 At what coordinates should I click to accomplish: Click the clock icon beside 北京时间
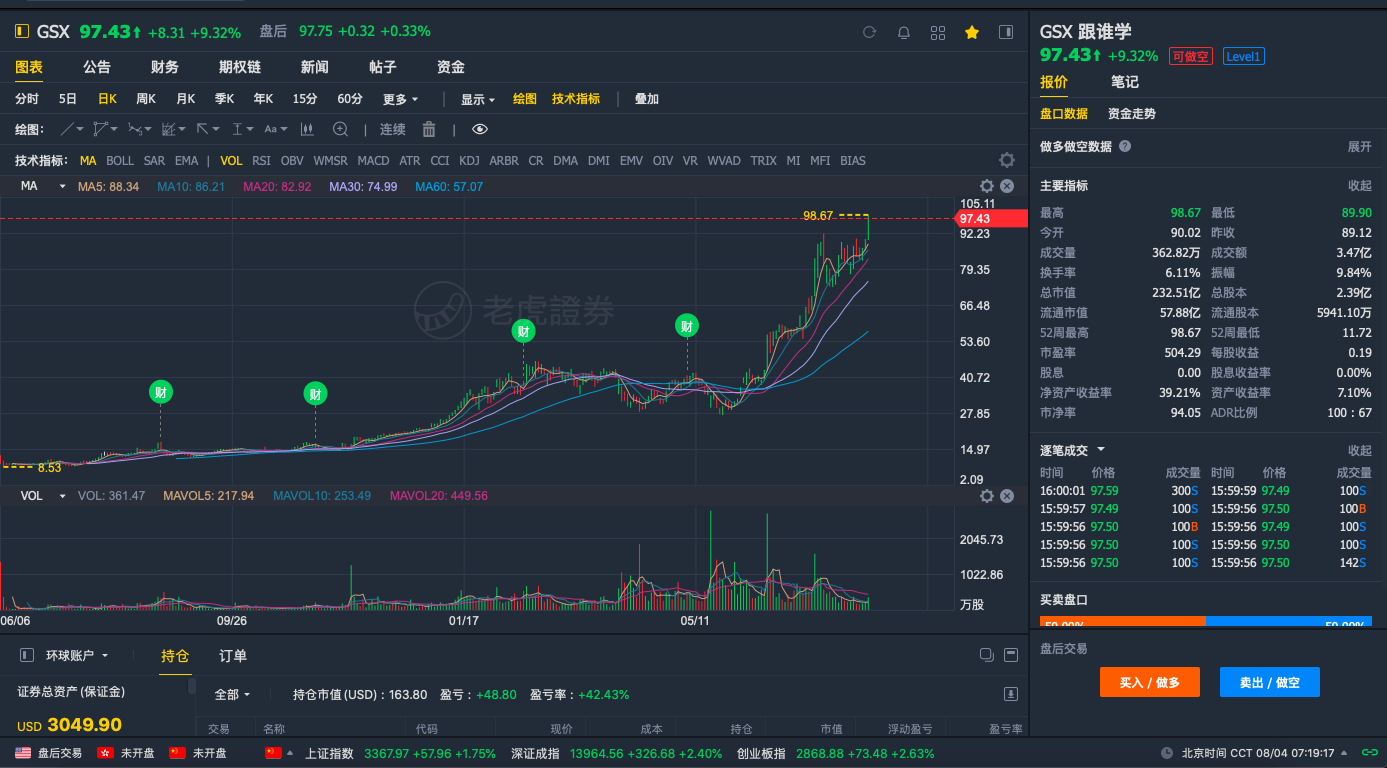(x=1167, y=753)
